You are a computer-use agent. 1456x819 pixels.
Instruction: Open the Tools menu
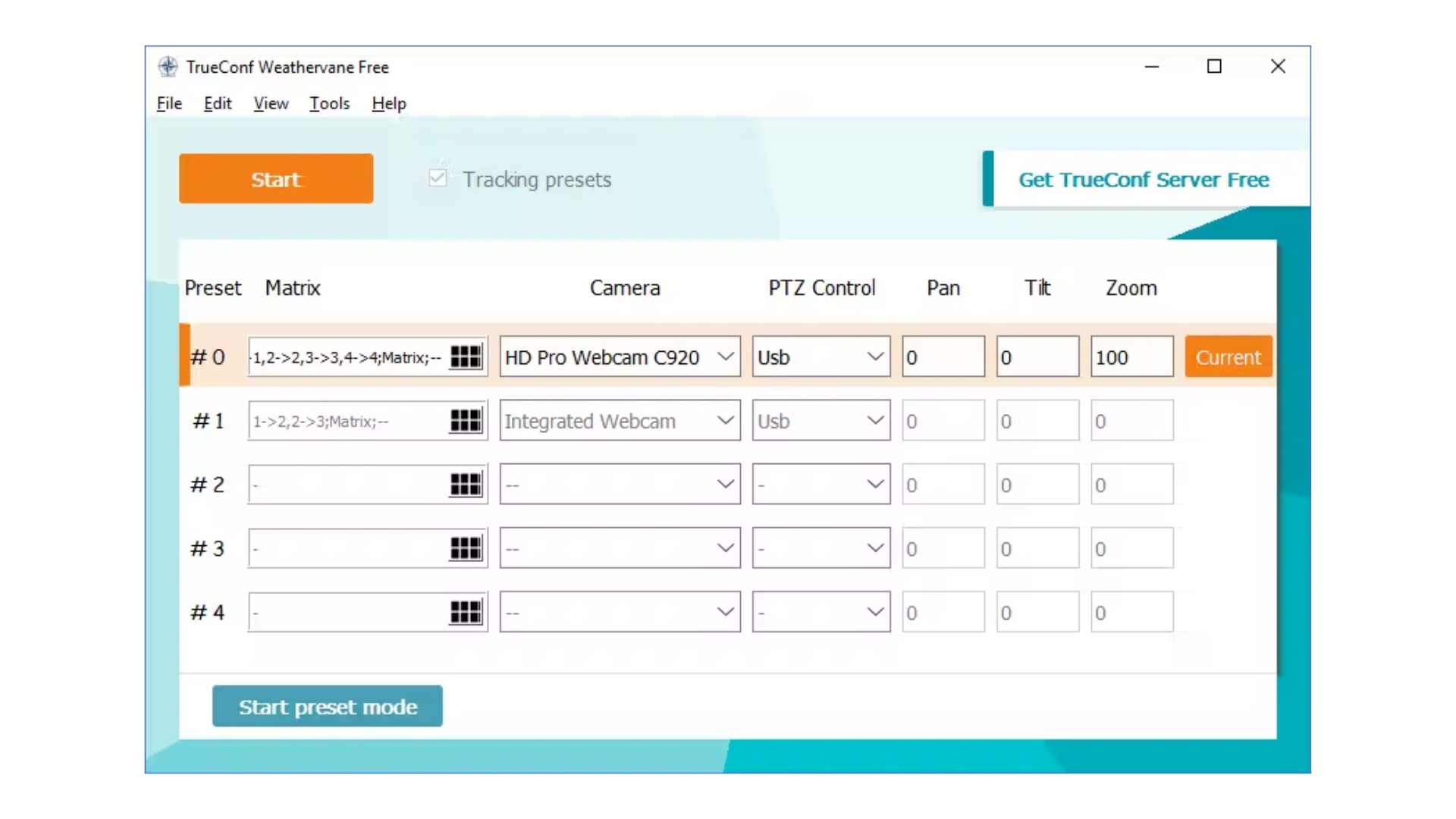[x=329, y=103]
